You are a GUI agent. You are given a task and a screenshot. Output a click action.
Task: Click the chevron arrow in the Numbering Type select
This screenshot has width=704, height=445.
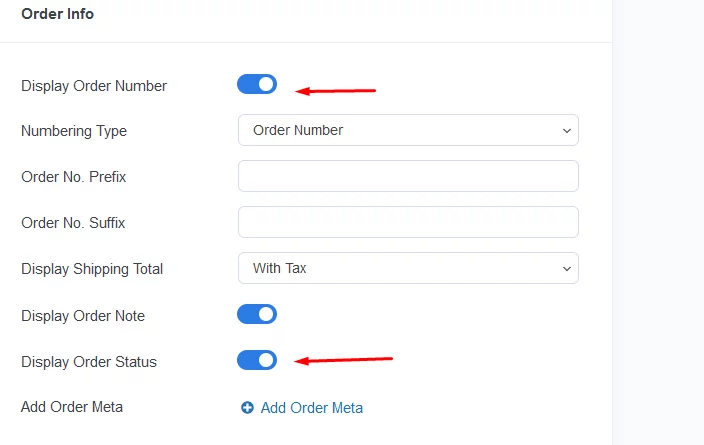point(567,131)
